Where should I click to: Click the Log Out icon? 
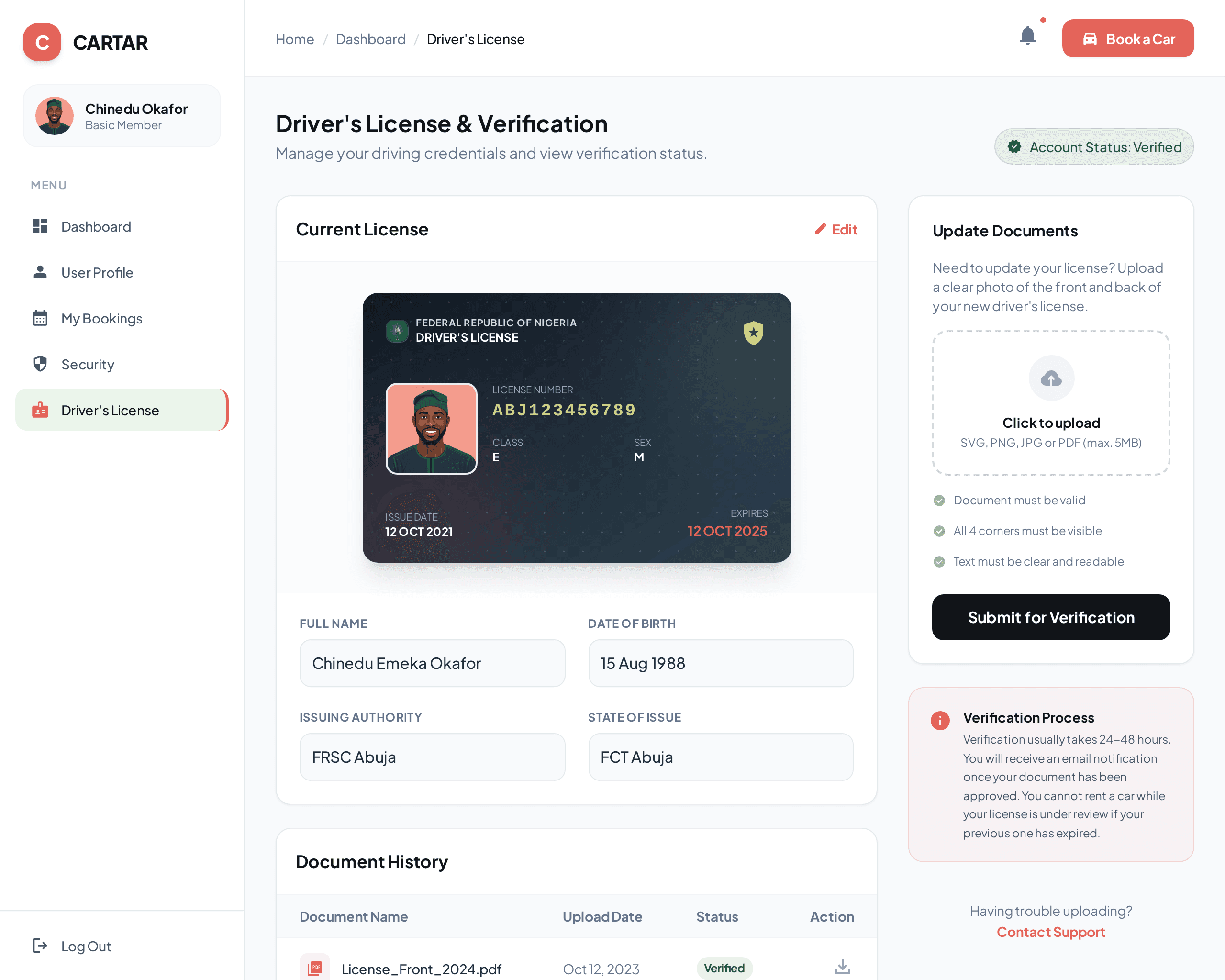pyautogui.click(x=40, y=946)
